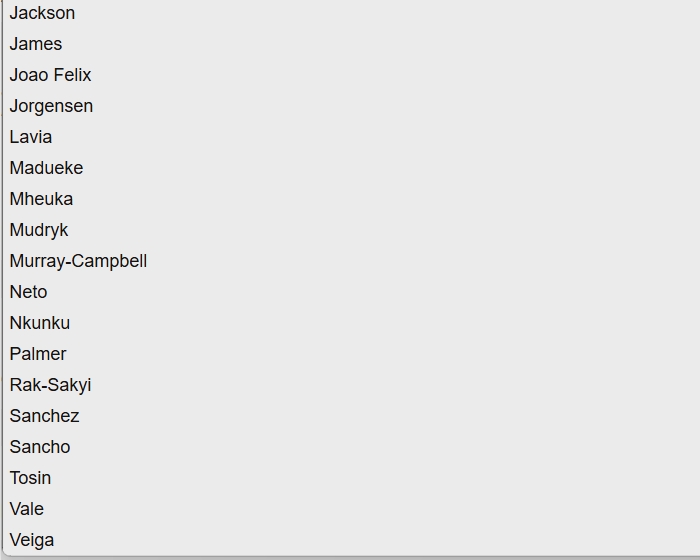Choose Mudryk from the dropdown
Screen dimensions: 700x560
point(39,230)
